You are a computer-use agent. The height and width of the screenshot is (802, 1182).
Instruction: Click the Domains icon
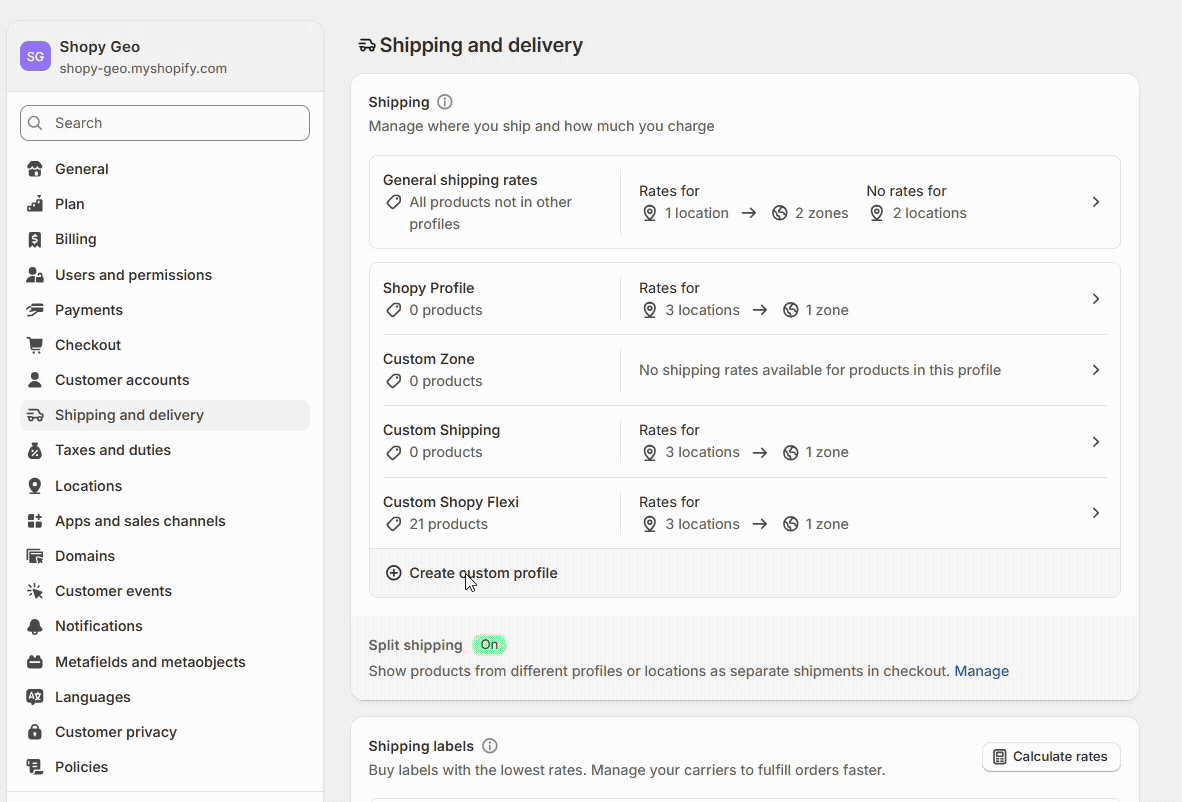35,556
